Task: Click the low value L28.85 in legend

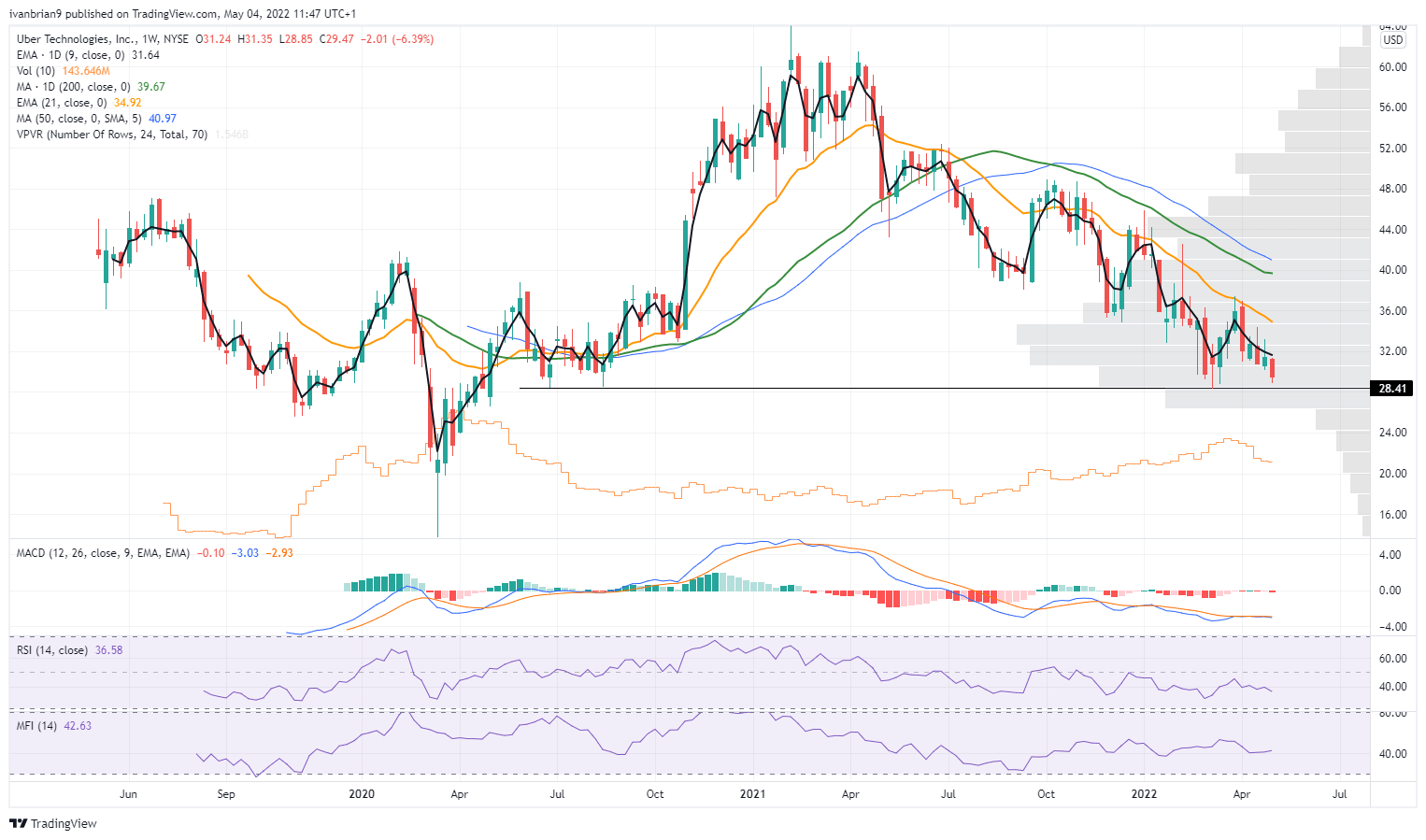Action: (x=297, y=39)
